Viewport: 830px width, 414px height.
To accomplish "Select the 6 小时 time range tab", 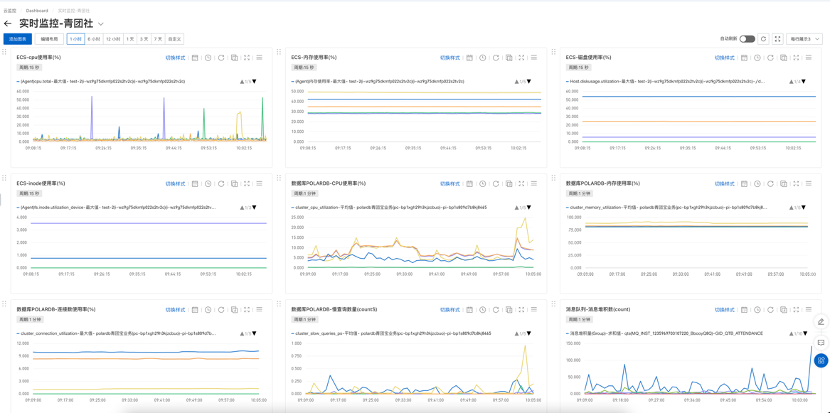I will point(94,38).
